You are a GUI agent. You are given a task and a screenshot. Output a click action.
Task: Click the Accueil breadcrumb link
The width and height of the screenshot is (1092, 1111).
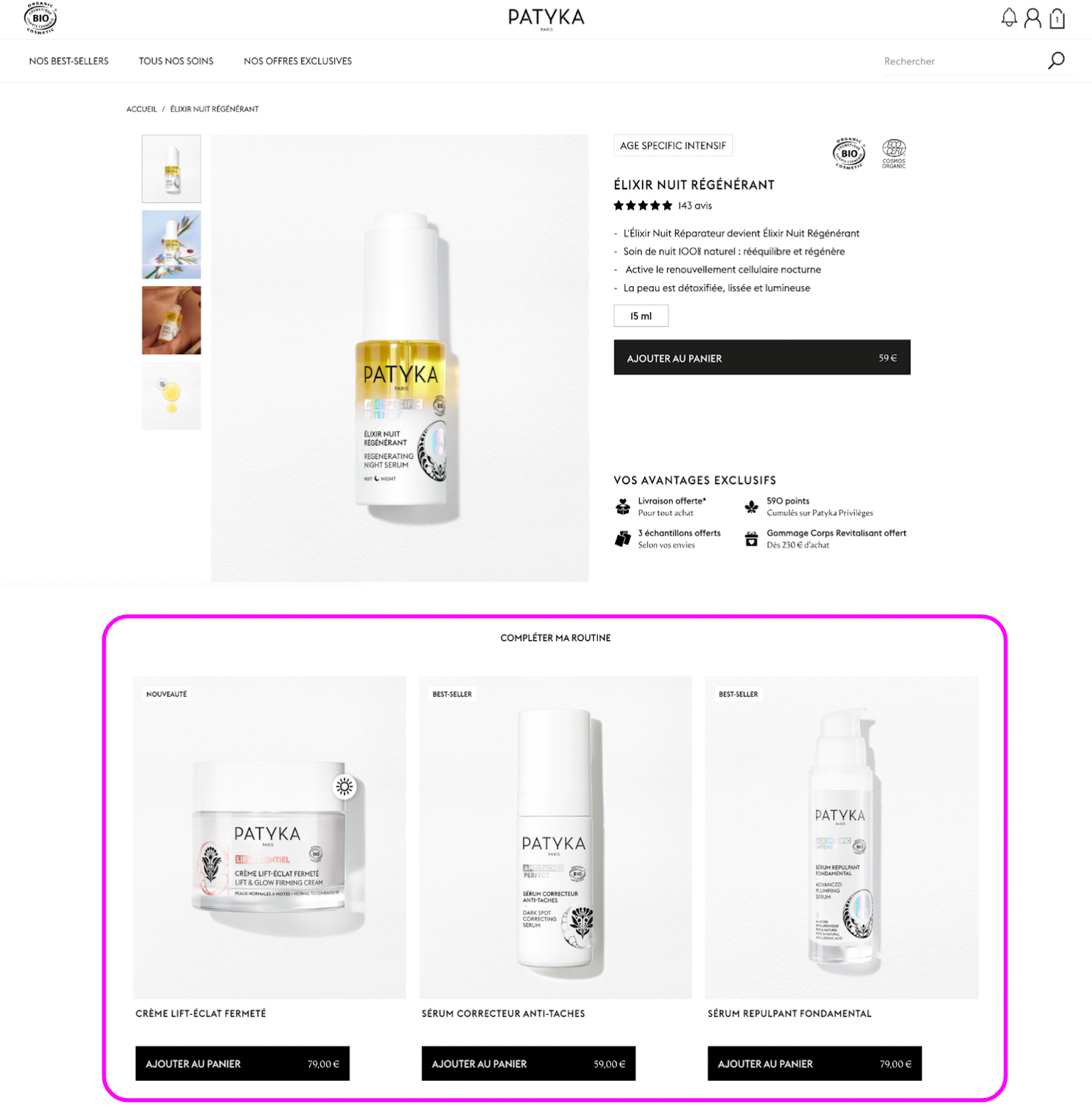(141, 109)
